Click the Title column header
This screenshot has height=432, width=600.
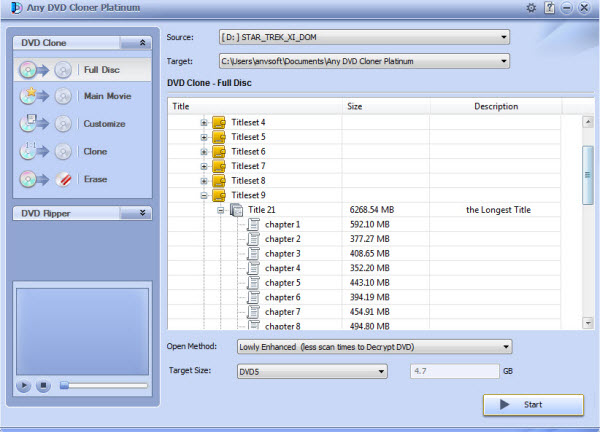point(255,106)
